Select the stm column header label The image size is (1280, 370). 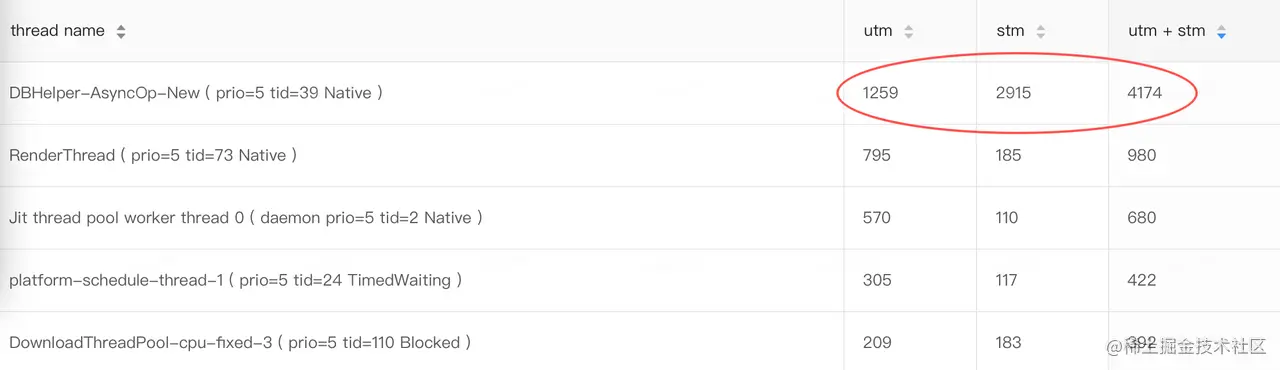[x=1010, y=31]
